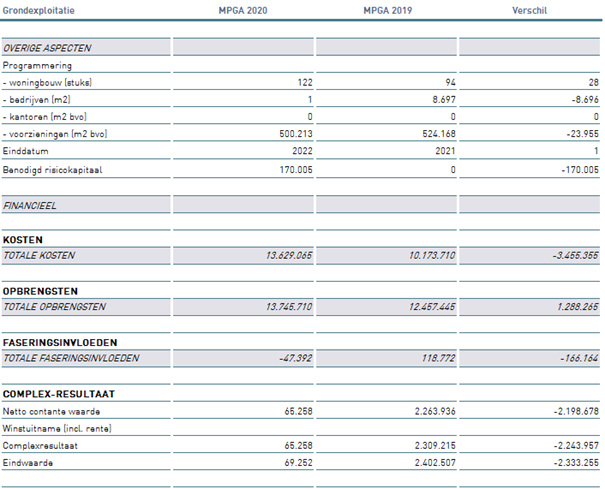Screen dimensions: 605x489
Task: Click the voorzieningen MPGA 2020 value 500.213
Action: pos(291,134)
